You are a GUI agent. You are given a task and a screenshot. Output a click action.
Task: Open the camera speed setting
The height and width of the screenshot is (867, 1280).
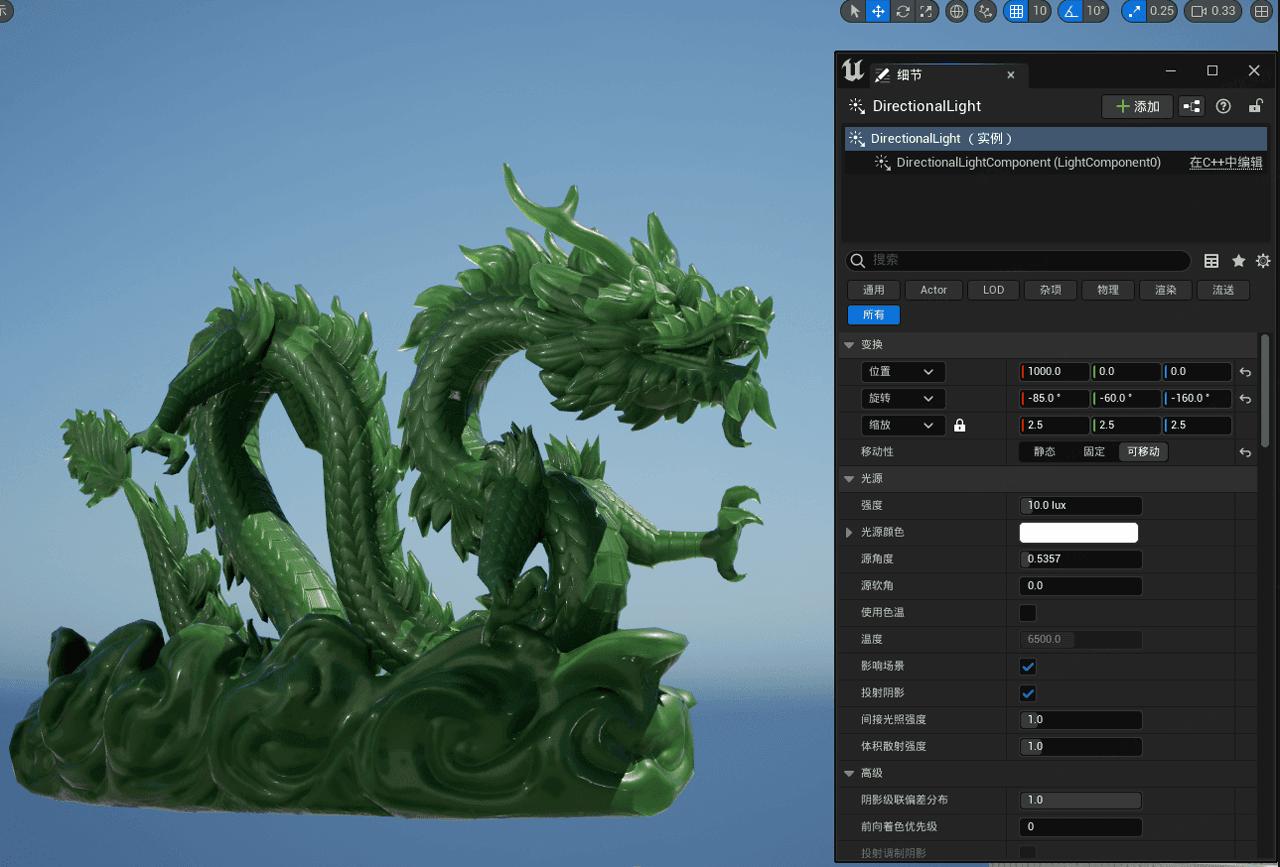[1212, 11]
